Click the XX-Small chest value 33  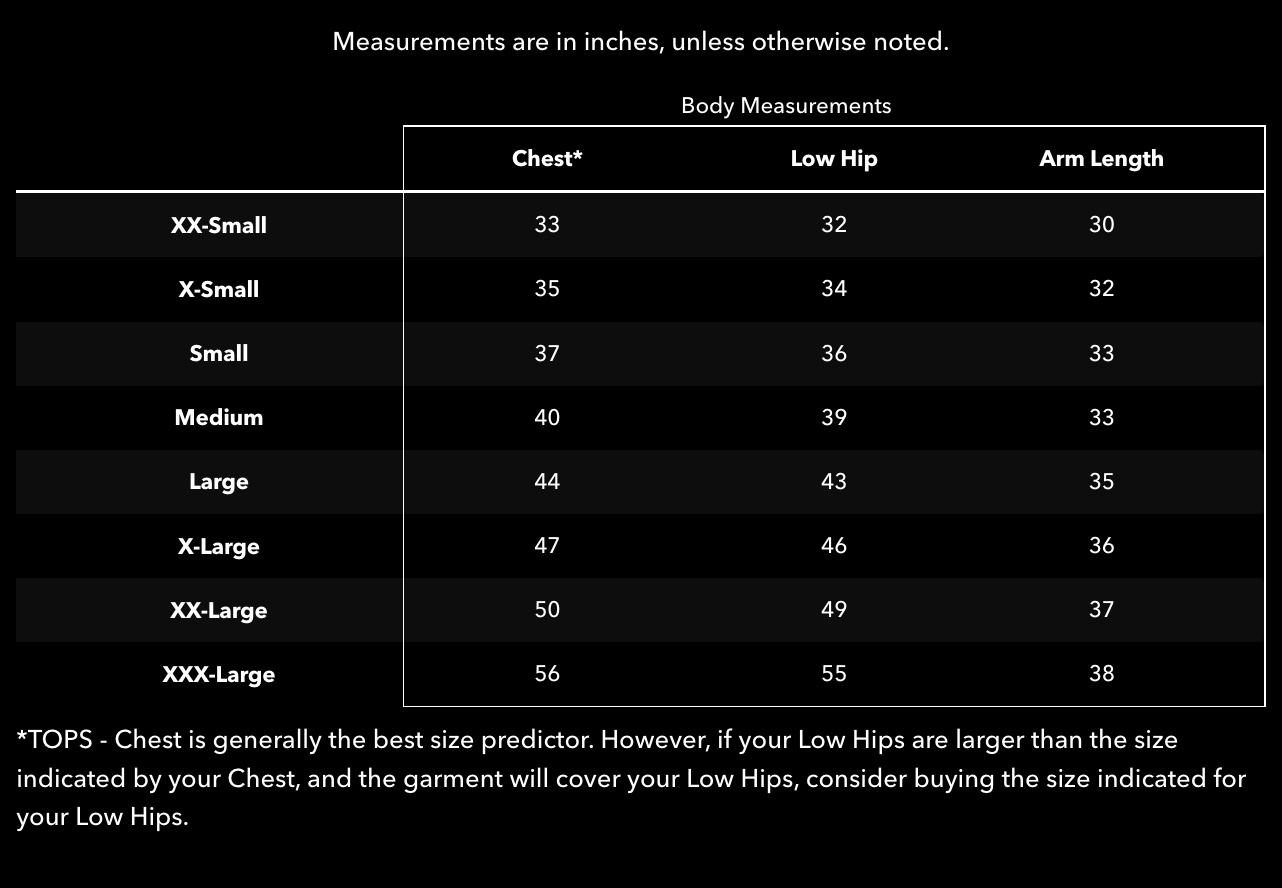(547, 224)
